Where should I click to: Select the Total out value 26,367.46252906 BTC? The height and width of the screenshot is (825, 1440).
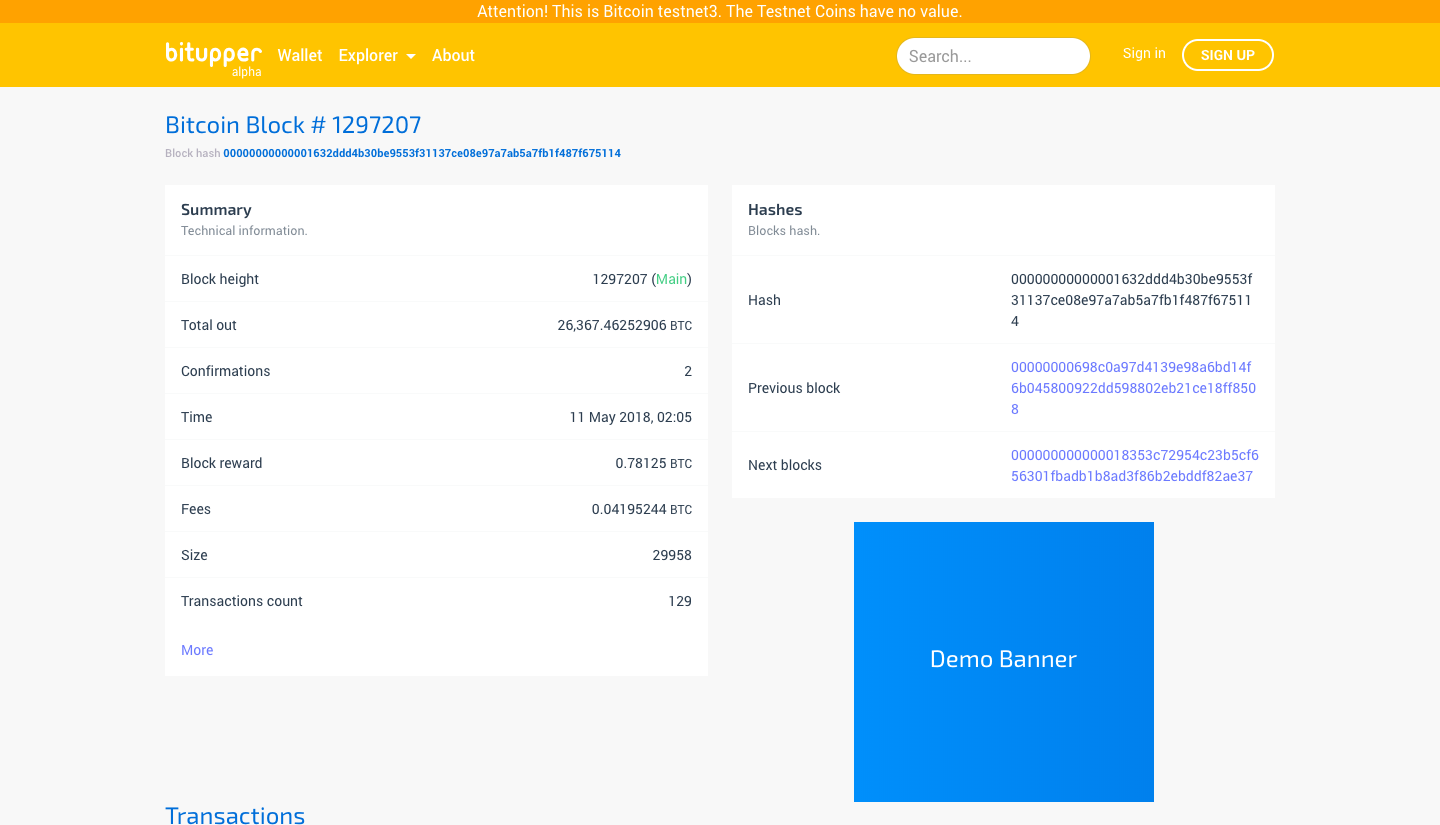[x=624, y=325]
